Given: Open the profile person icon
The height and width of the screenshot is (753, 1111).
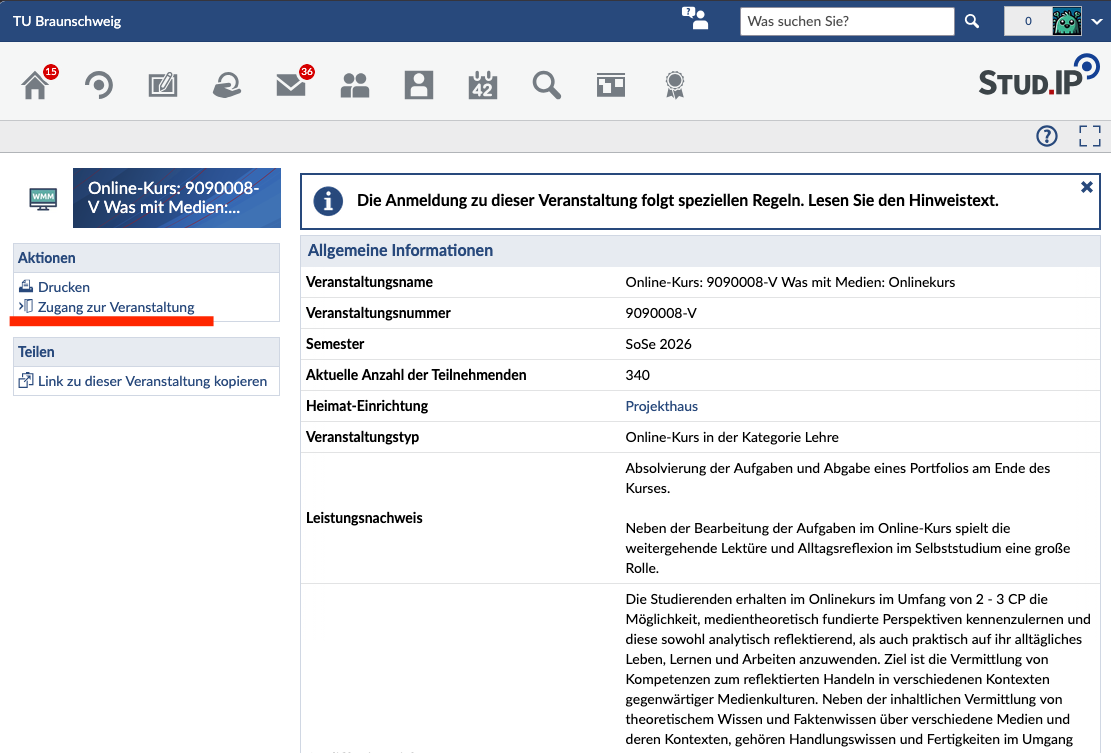Looking at the screenshot, I should pyautogui.click(x=419, y=85).
